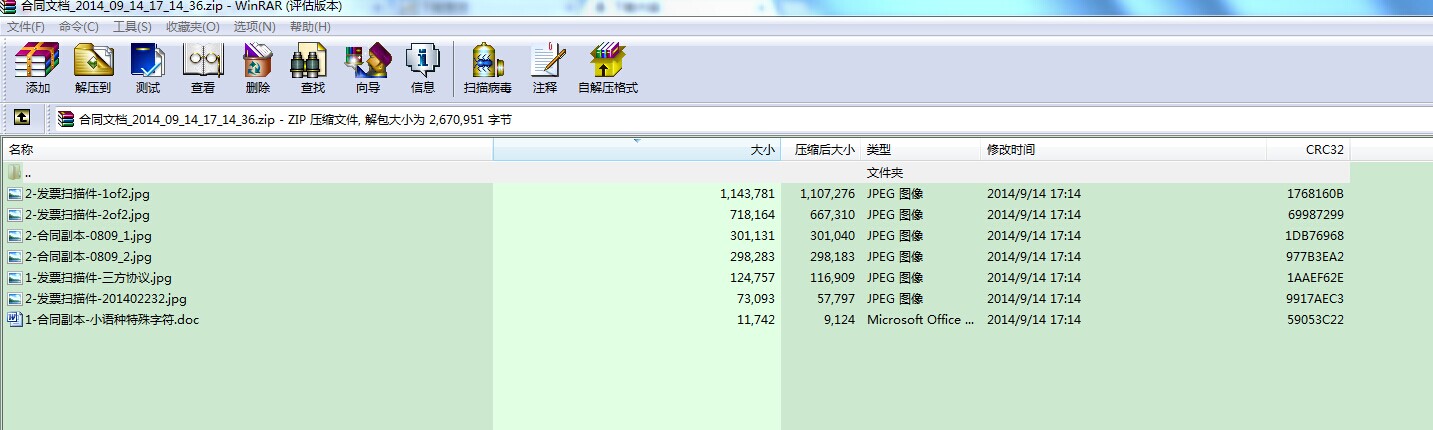Image resolution: width=1433 pixels, height=430 pixels.
Task: Click the 文件夹 type of '..' row
Action: pos(885,173)
